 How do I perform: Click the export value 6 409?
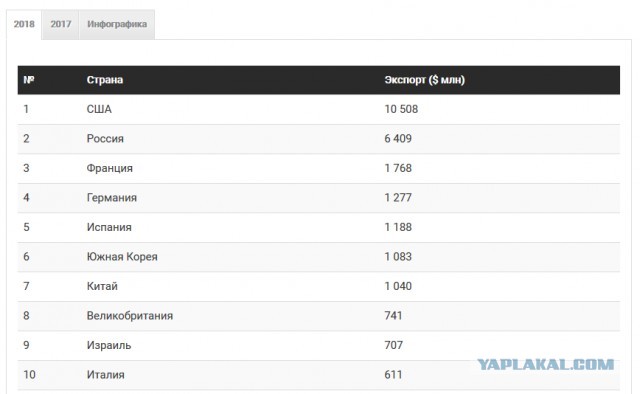point(398,139)
